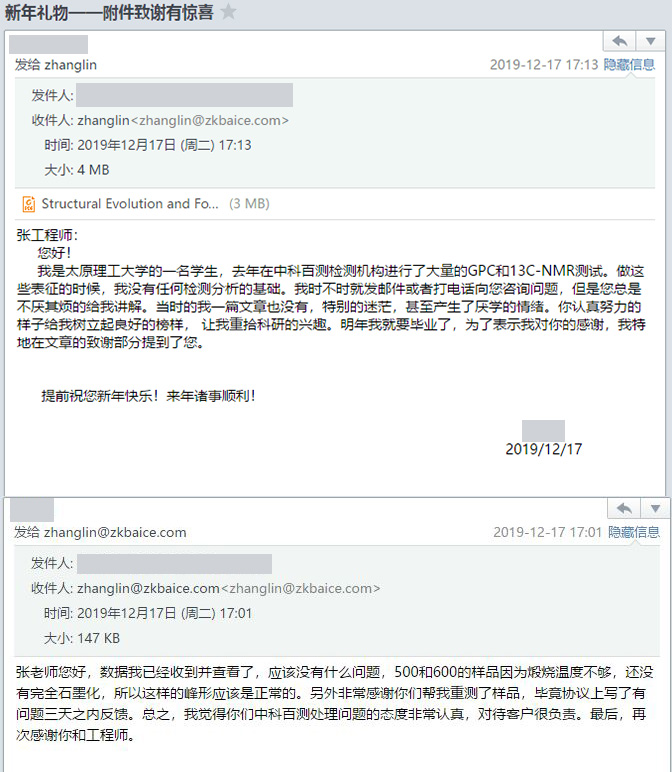Hide info of the 17:13 email
The height and width of the screenshot is (772, 672).
coord(629,64)
